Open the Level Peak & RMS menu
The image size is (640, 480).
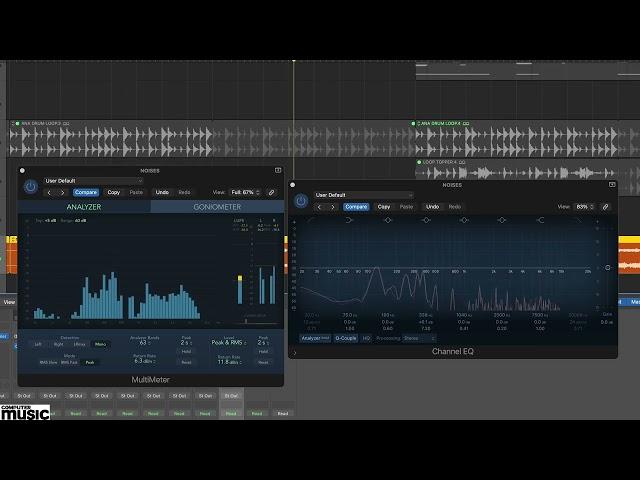pos(229,343)
